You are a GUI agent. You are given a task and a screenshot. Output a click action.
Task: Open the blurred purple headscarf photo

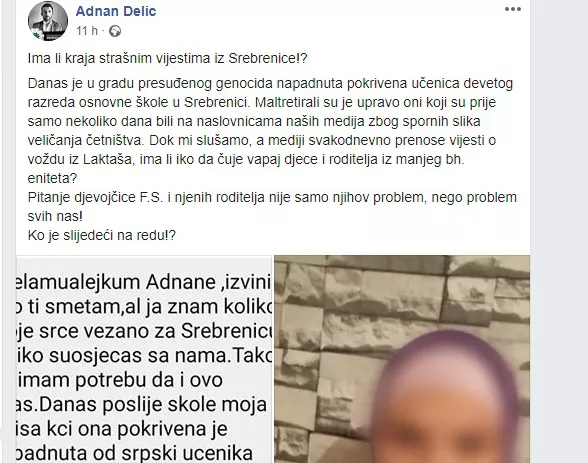(402, 359)
